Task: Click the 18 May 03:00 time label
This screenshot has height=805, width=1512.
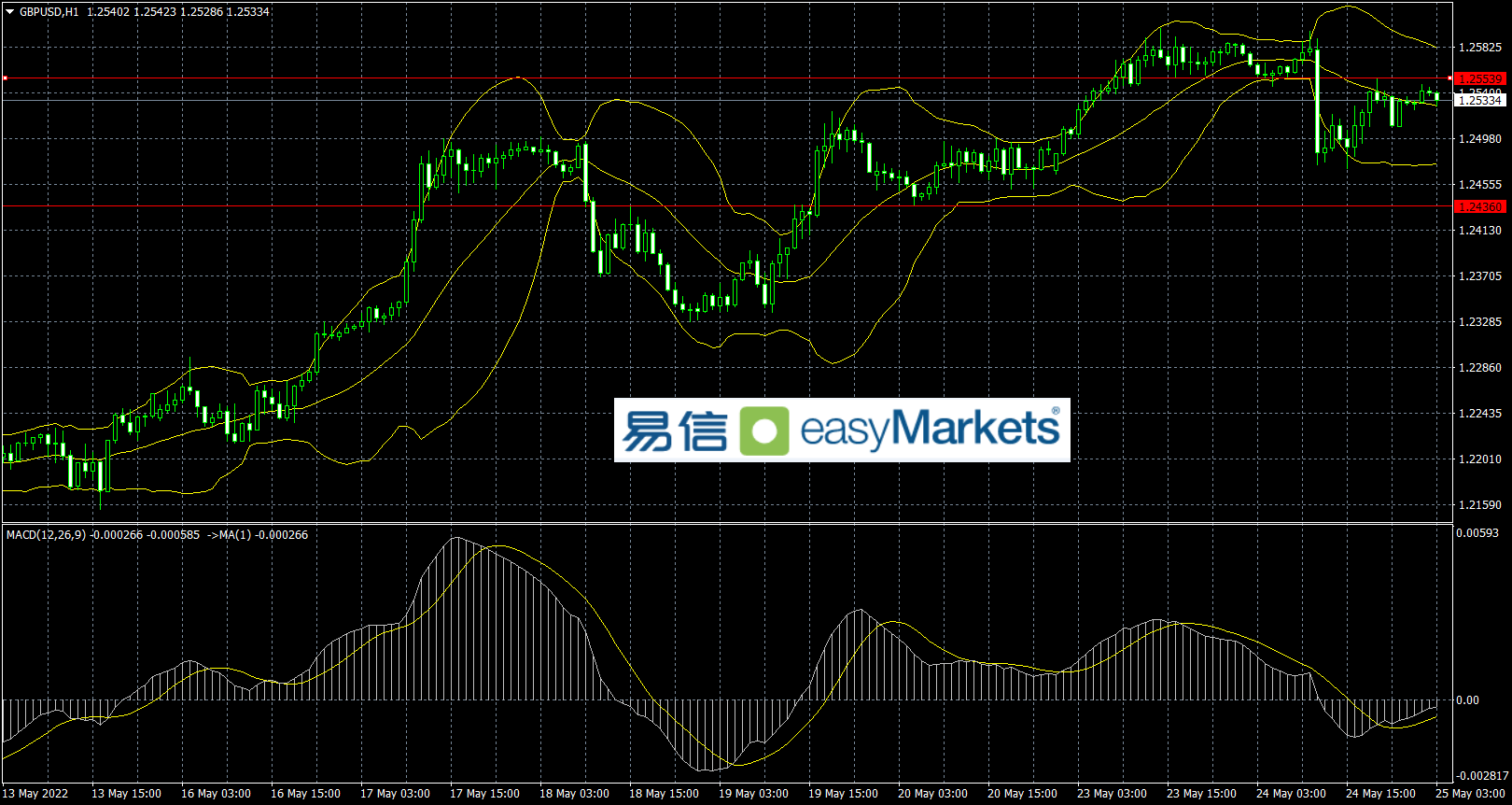Action: tap(574, 794)
